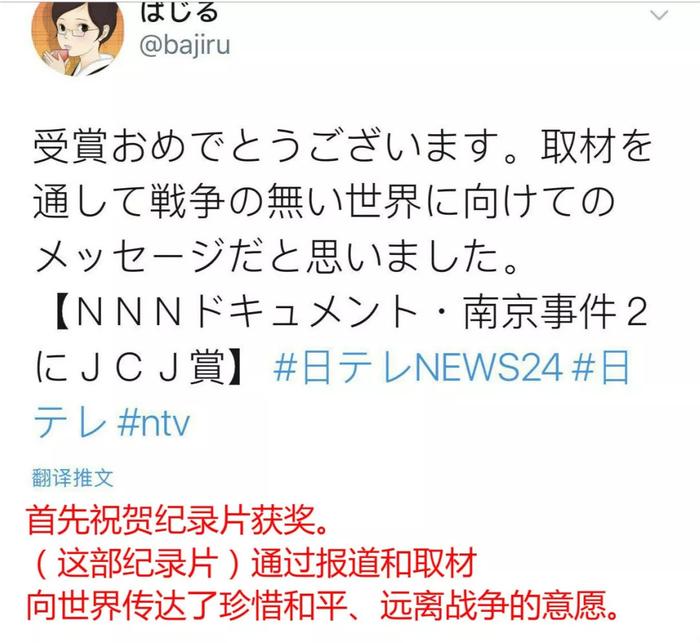The height and width of the screenshot is (643, 700).
Task: Open the #日テレ hashtag link
Action: (601, 368)
